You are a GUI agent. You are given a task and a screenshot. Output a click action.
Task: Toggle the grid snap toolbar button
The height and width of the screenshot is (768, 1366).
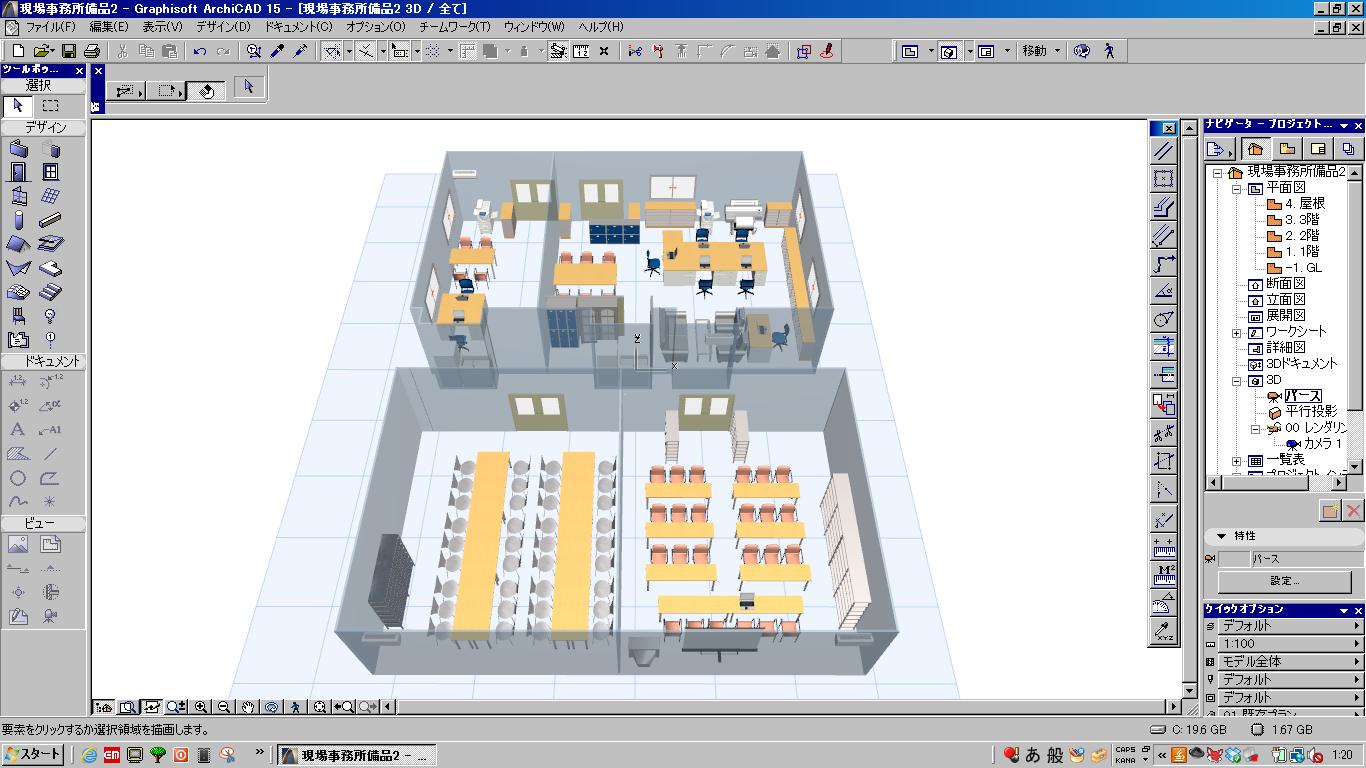click(x=433, y=51)
